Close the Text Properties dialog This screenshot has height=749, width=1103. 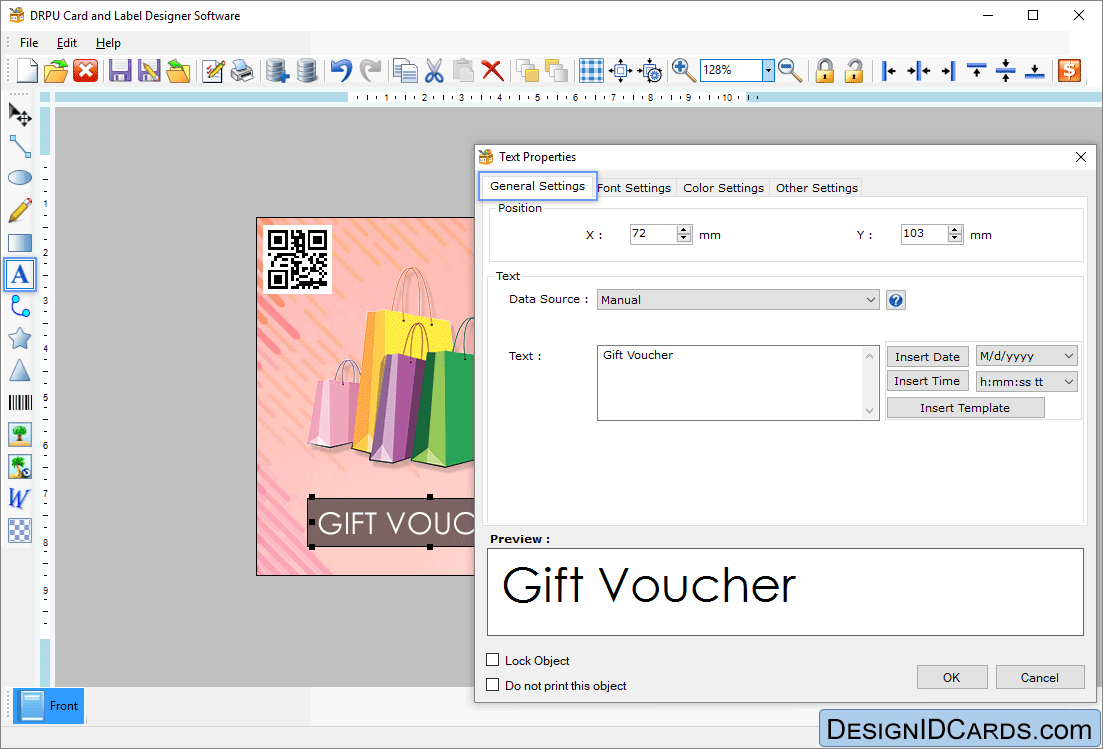click(1081, 157)
